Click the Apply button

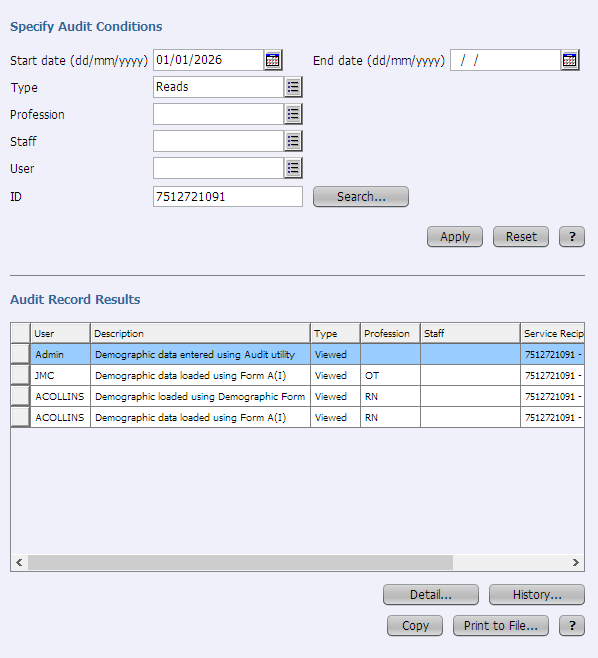click(x=455, y=237)
